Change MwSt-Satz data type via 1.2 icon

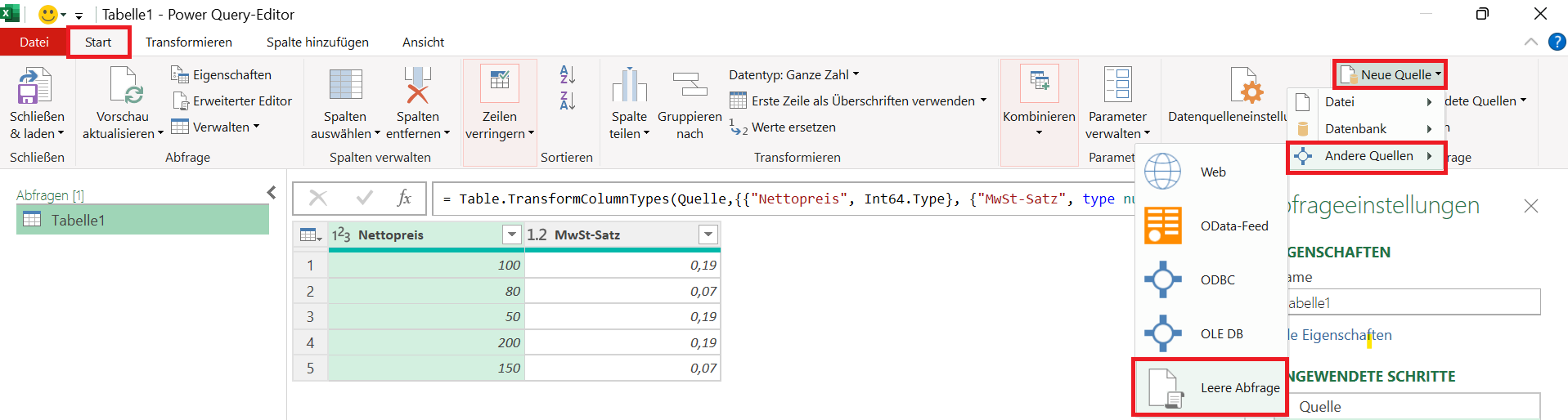(537, 235)
